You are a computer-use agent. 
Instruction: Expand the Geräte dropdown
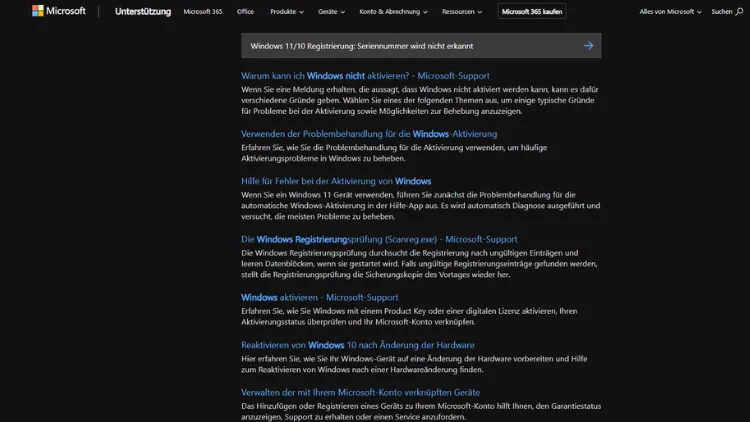[x=331, y=11]
